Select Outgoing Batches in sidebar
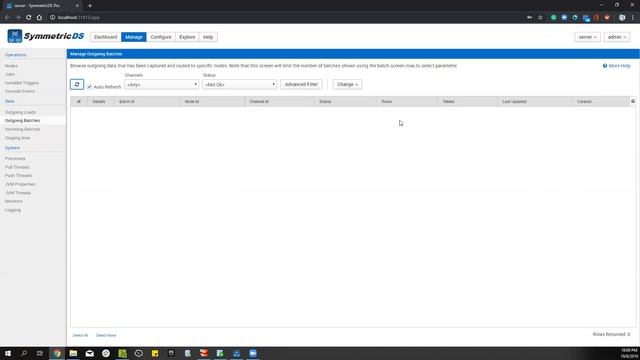 (22, 121)
